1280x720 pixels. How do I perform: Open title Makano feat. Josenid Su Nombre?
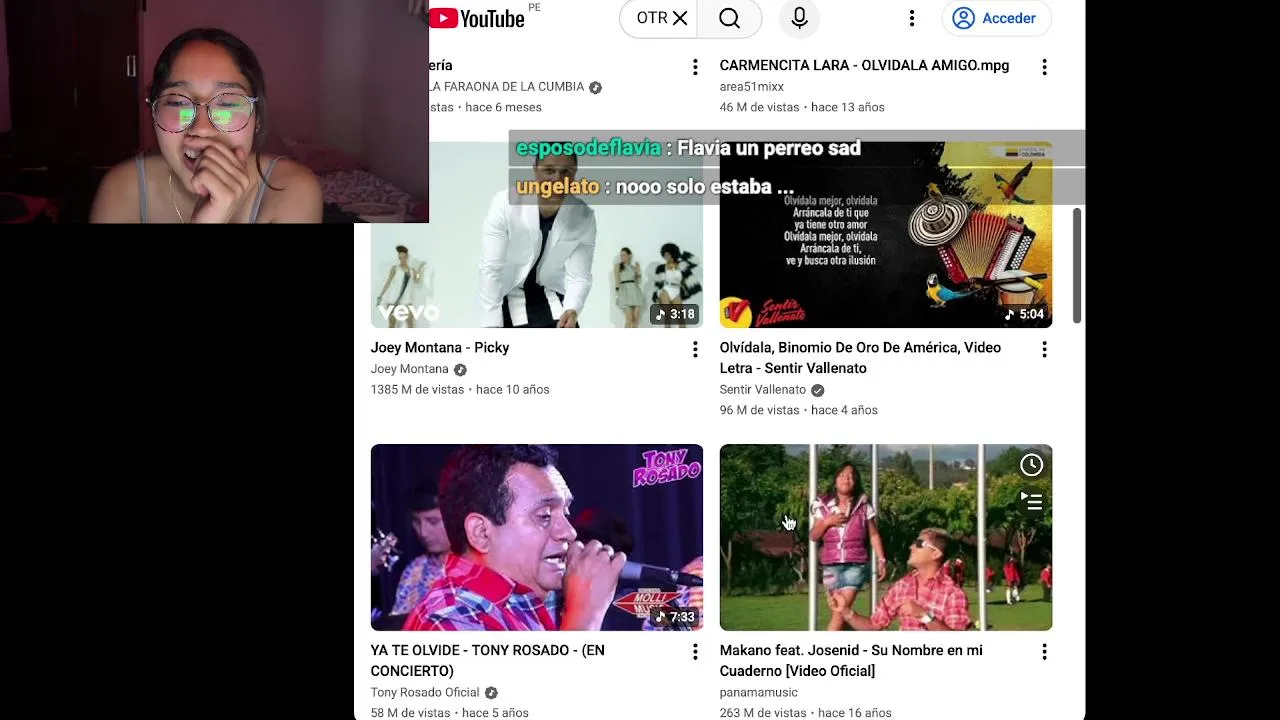pos(851,661)
